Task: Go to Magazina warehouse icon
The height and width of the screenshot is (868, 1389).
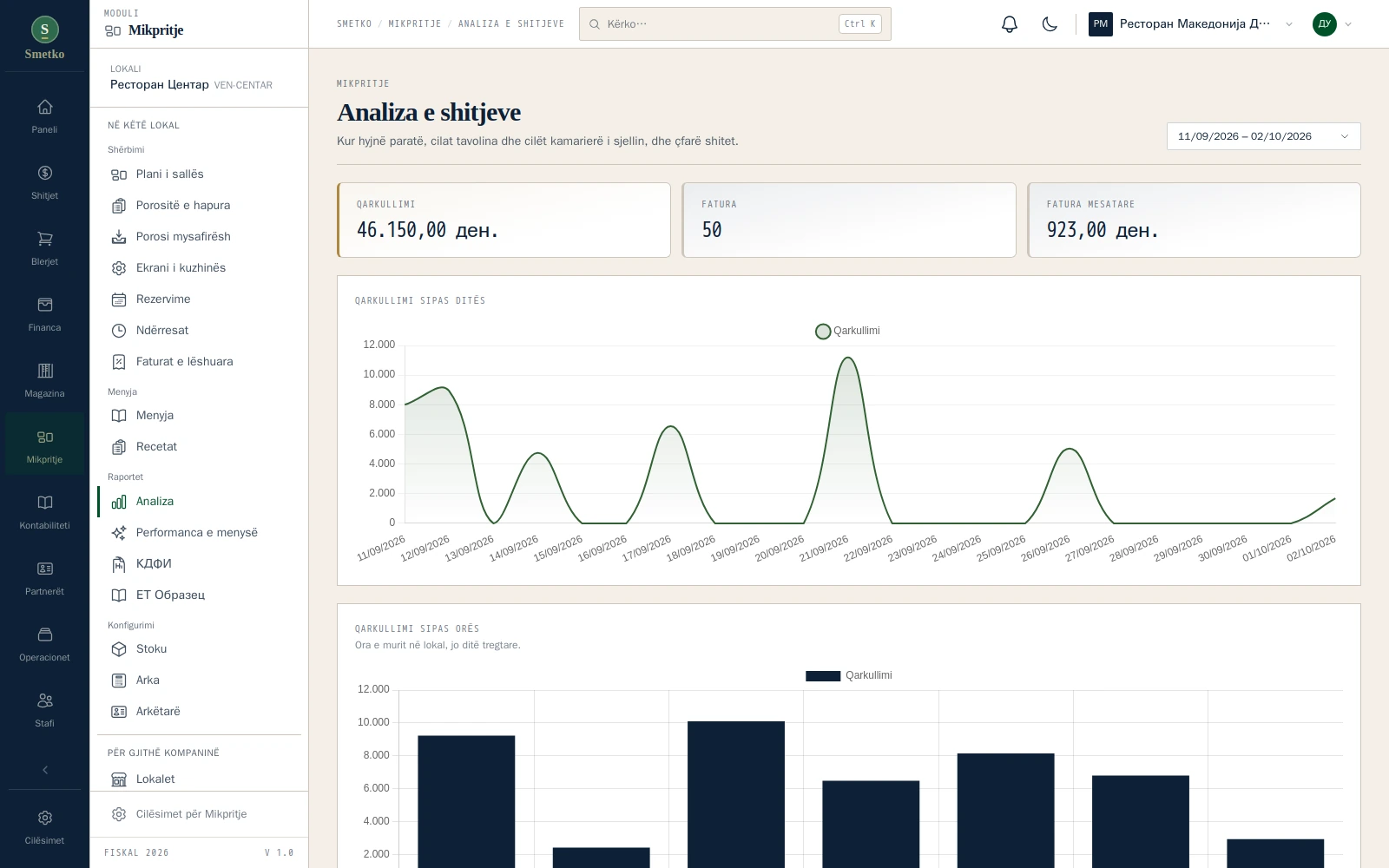Action: click(x=44, y=380)
